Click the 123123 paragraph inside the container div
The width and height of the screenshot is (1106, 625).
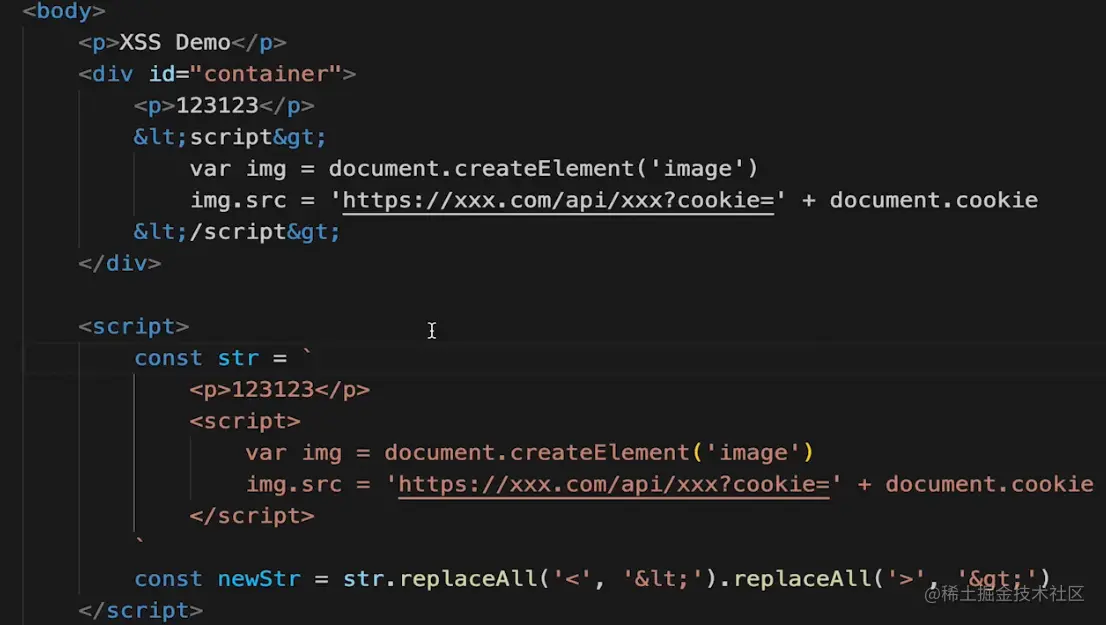click(x=224, y=106)
